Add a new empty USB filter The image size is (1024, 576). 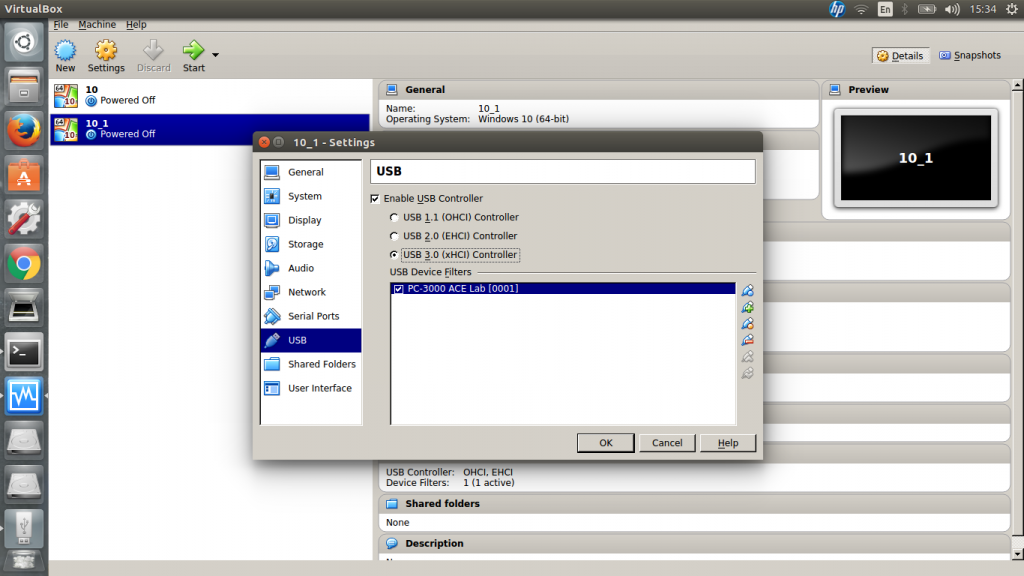[x=746, y=291]
